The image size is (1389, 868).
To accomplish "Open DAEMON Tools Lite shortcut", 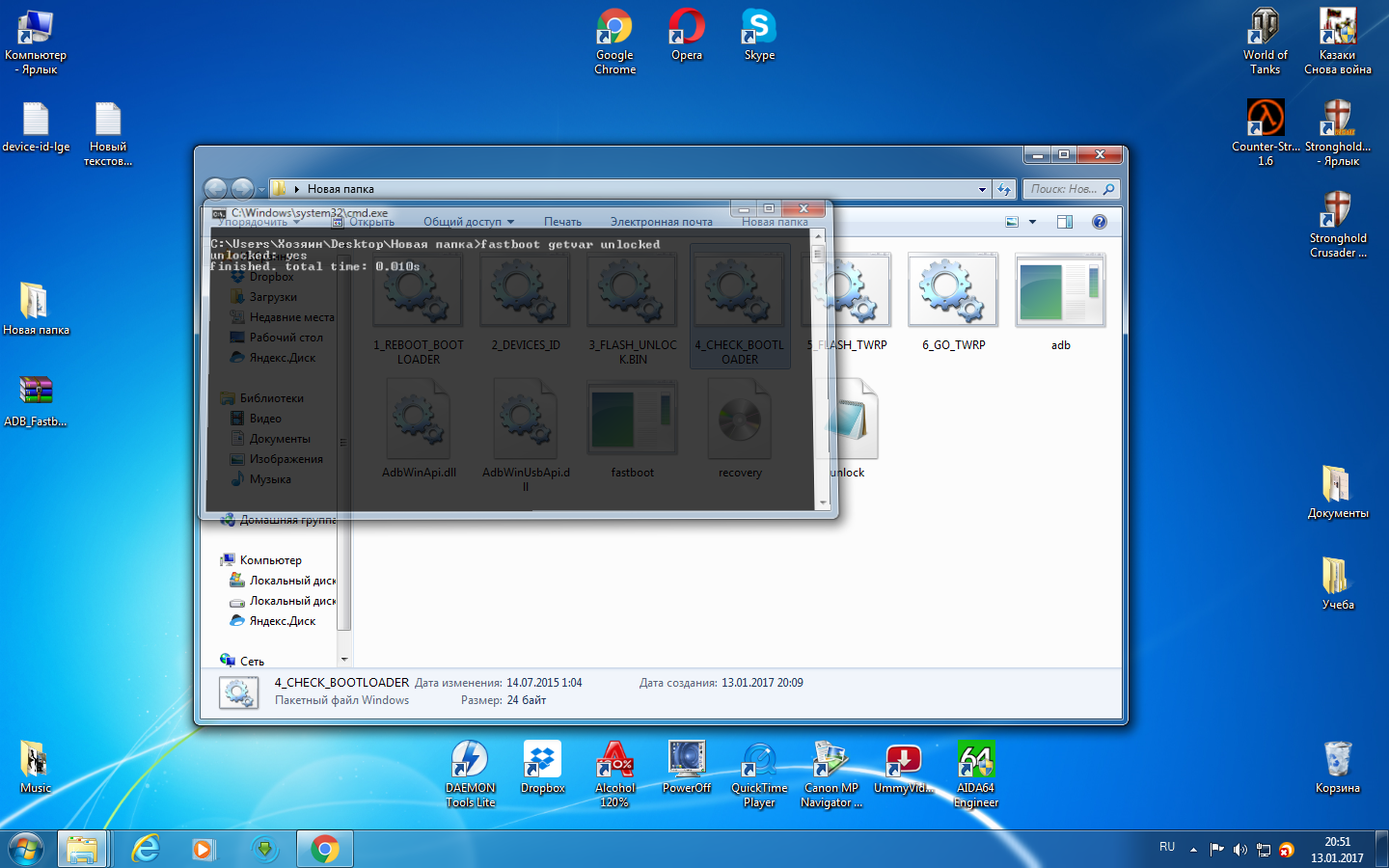I will point(470,773).
